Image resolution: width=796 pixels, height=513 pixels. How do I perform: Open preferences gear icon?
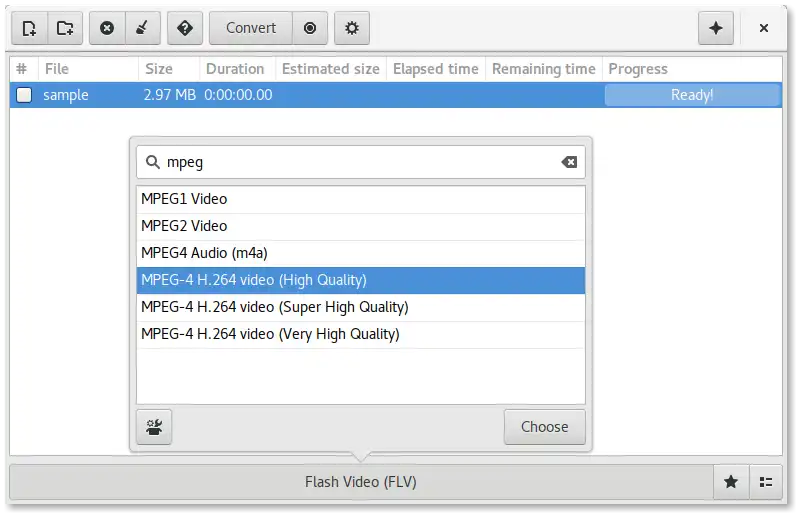point(352,28)
